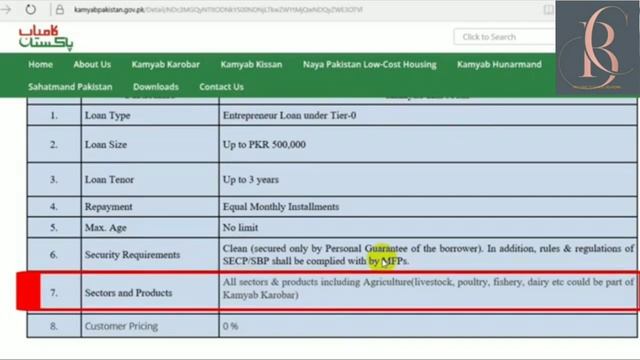This screenshot has width=640, height=360.
Task: Open the Downloads menu item
Action: [156, 87]
